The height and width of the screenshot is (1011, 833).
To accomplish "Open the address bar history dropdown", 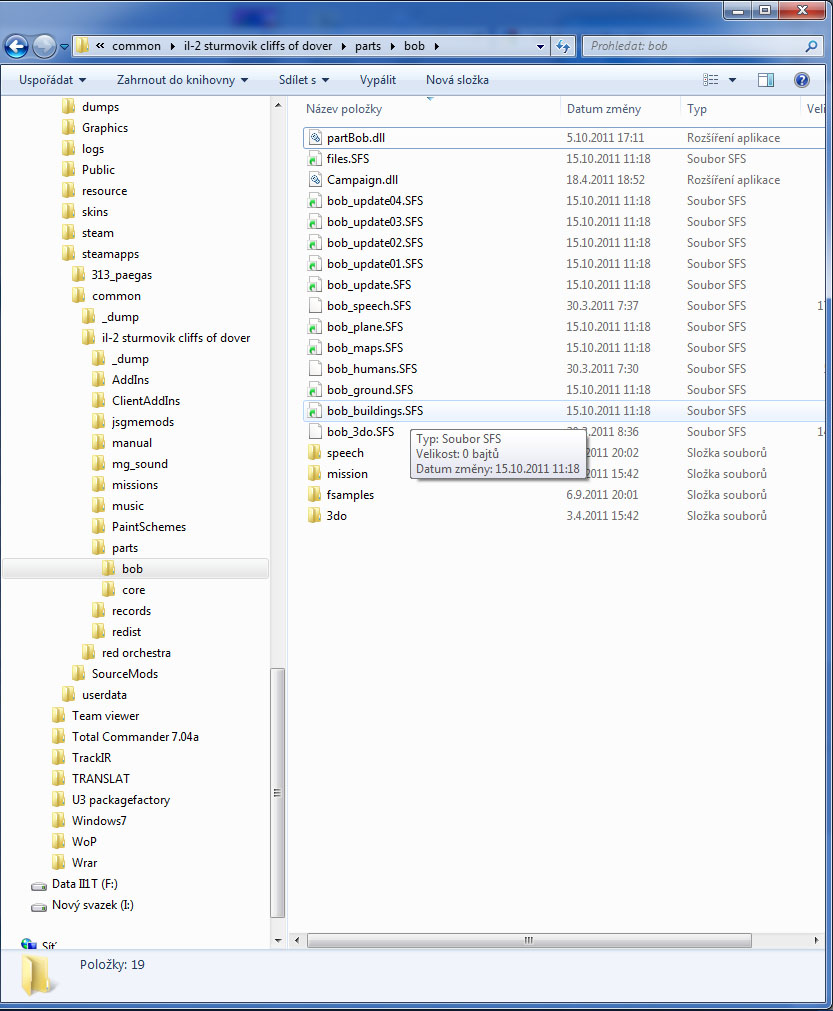I will point(540,46).
